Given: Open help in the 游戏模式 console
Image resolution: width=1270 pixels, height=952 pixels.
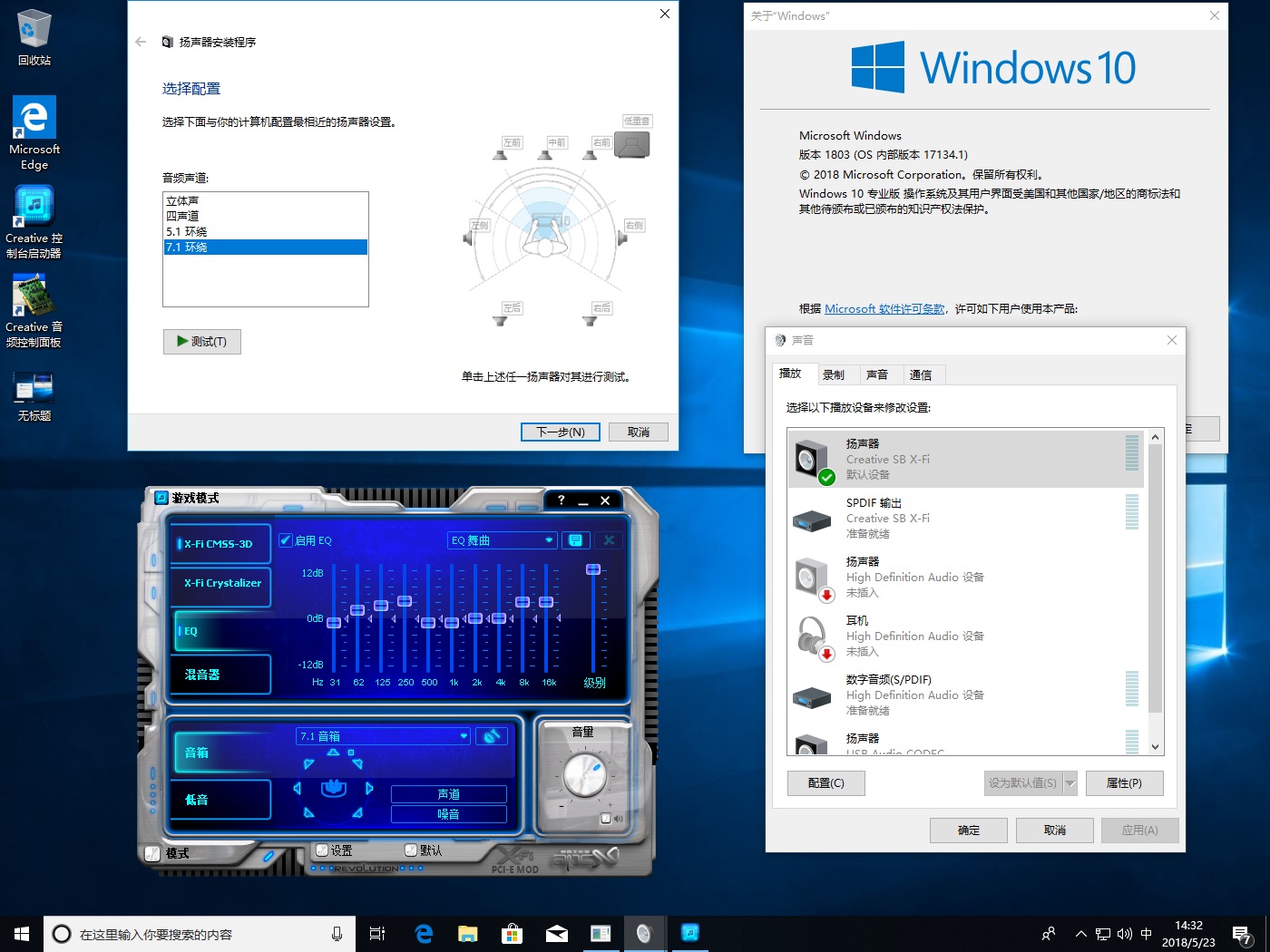Looking at the screenshot, I should [561, 500].
